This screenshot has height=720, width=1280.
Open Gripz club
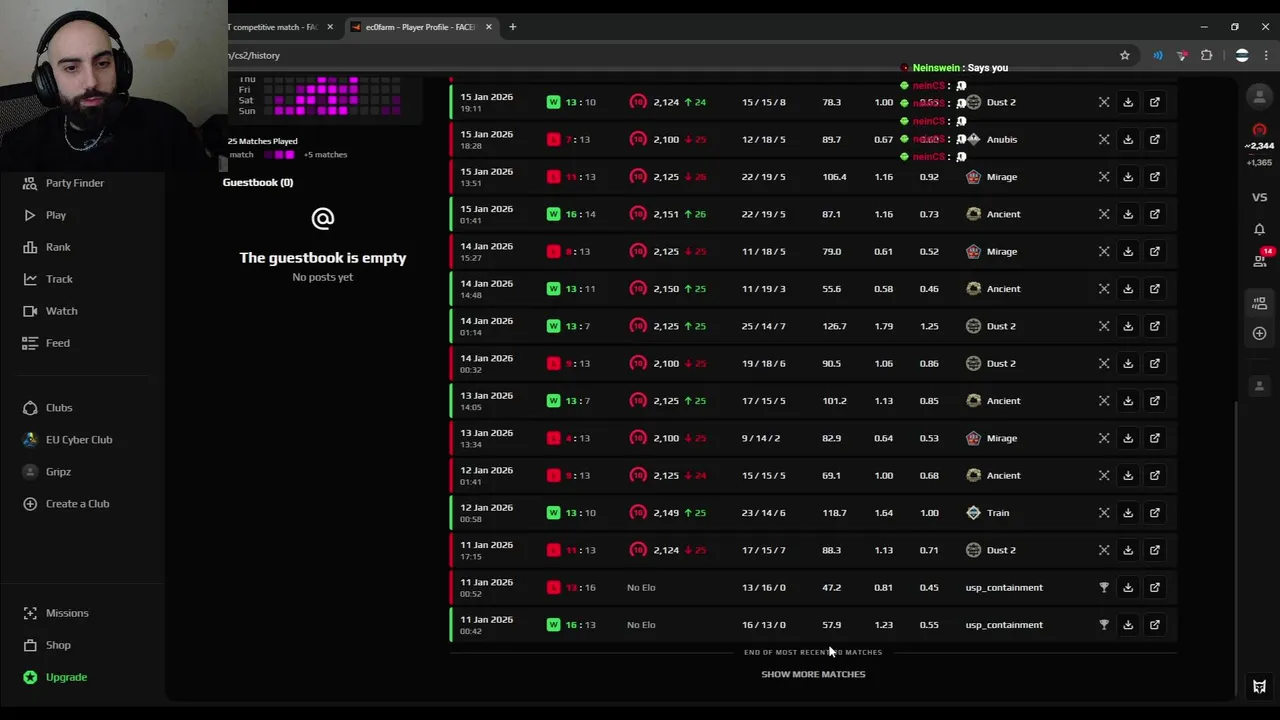58,472
